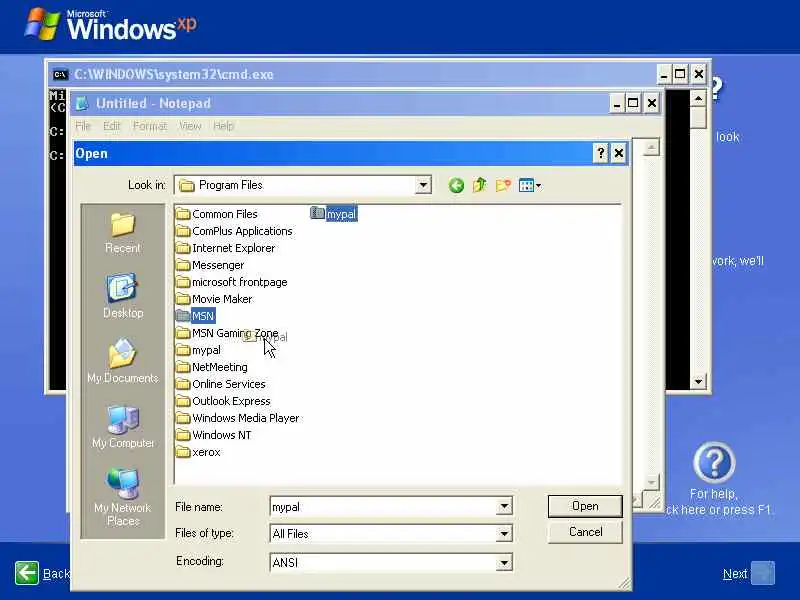Image resolution: width=800 pixels, height=600 pixels.
Task: Select the highlighted MSN folder
Action: [195, 316]
